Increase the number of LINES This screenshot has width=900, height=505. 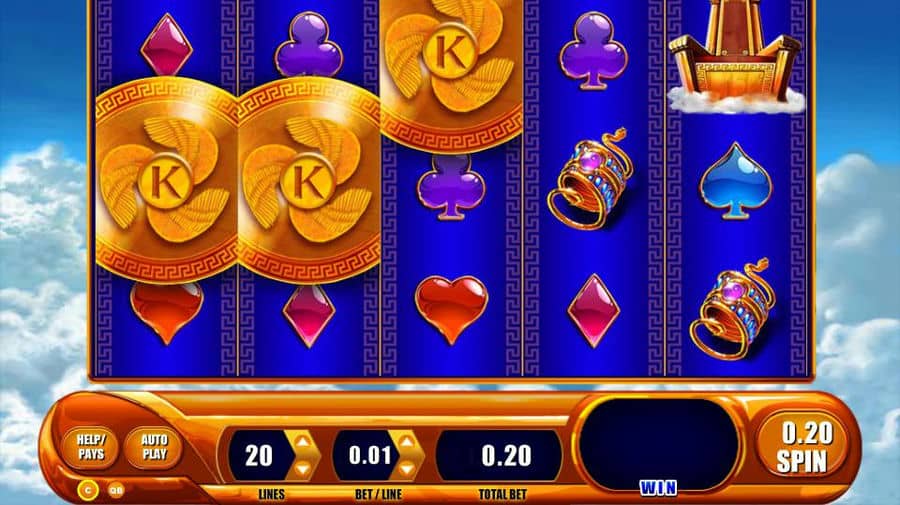click(302, 442)
